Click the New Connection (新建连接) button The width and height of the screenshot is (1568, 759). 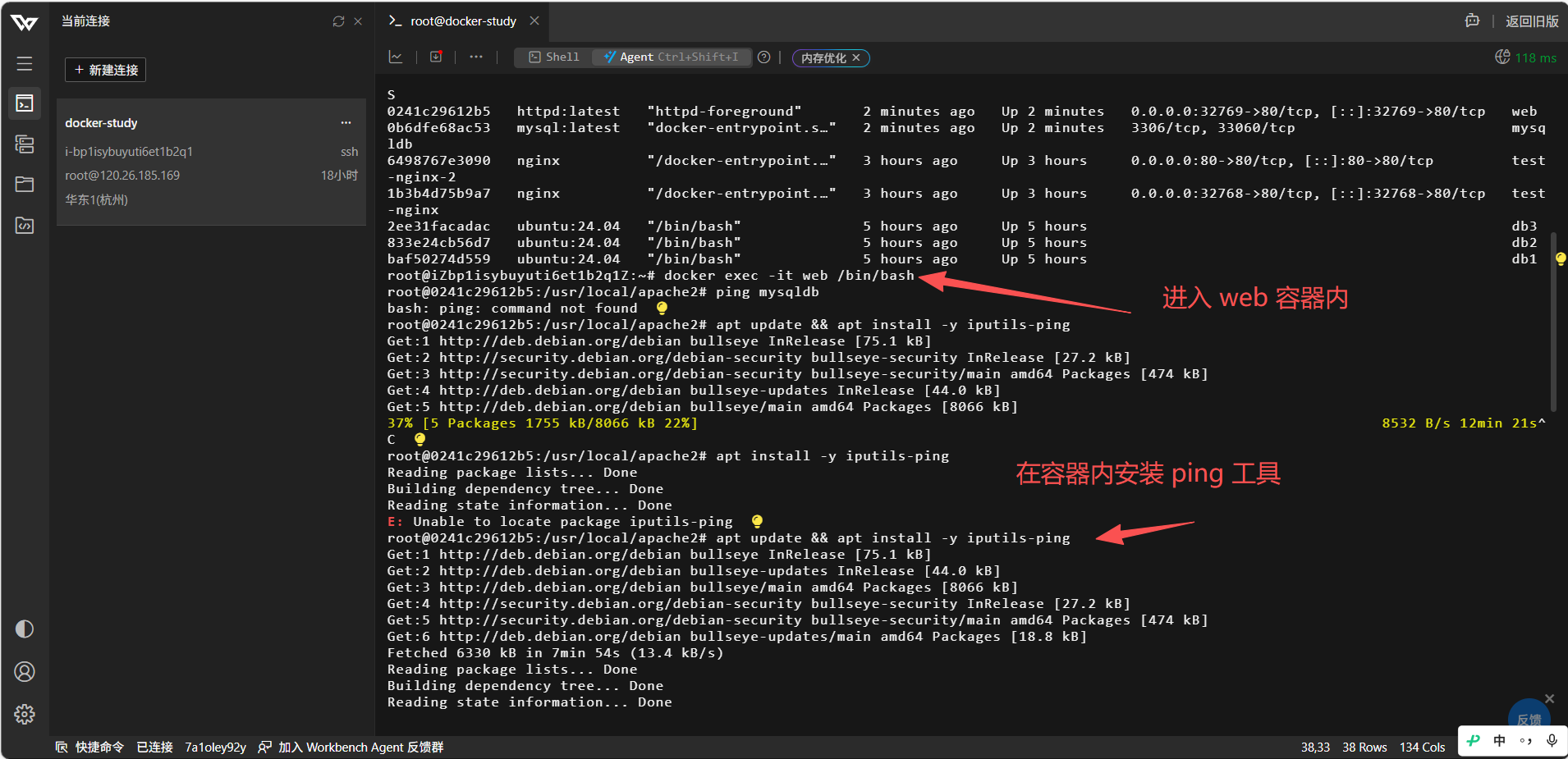(x=105, y=70)
